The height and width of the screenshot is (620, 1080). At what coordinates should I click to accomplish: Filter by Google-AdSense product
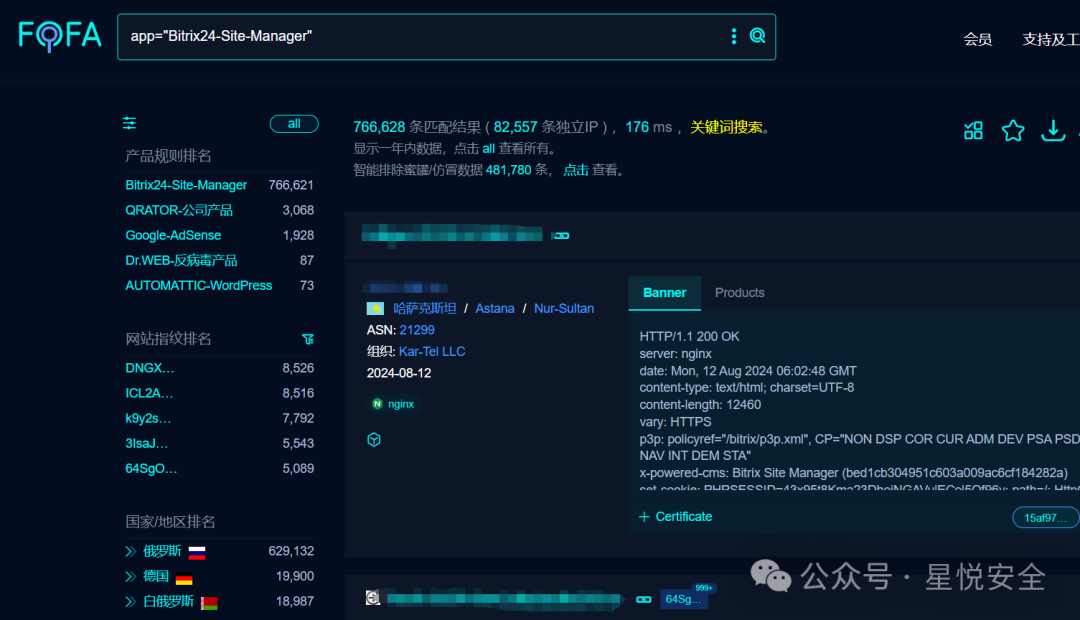(x=173, y=236)
